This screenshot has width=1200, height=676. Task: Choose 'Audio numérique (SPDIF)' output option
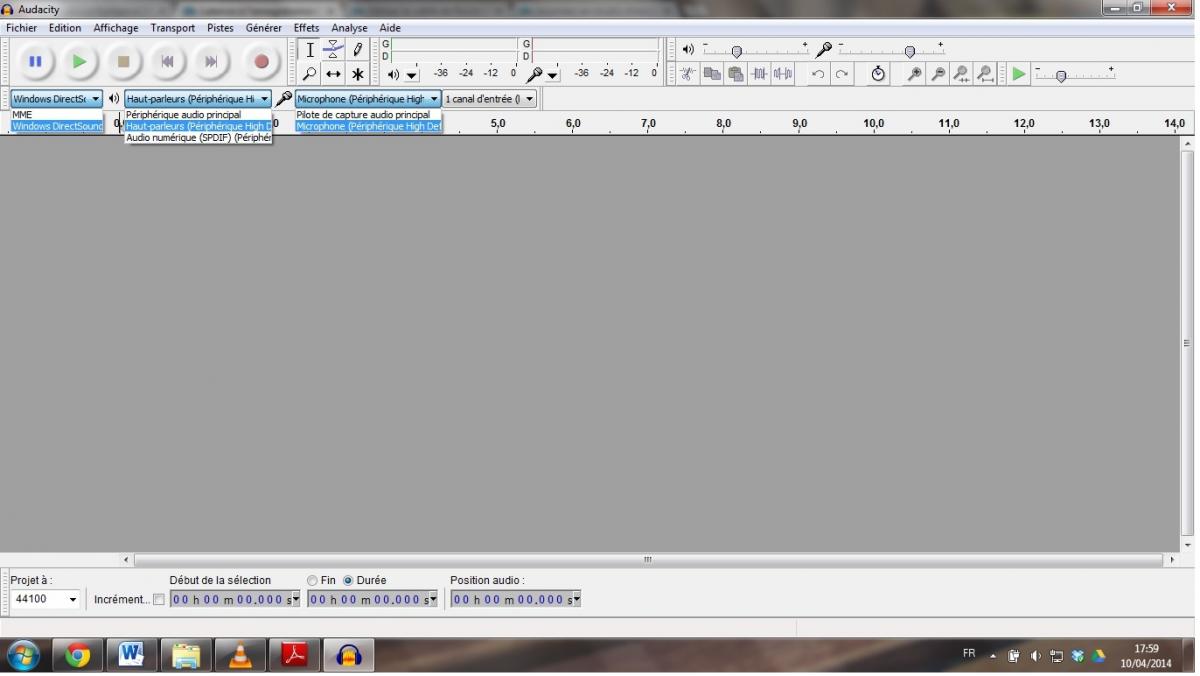pyautogui.click(x=198, y=138)
